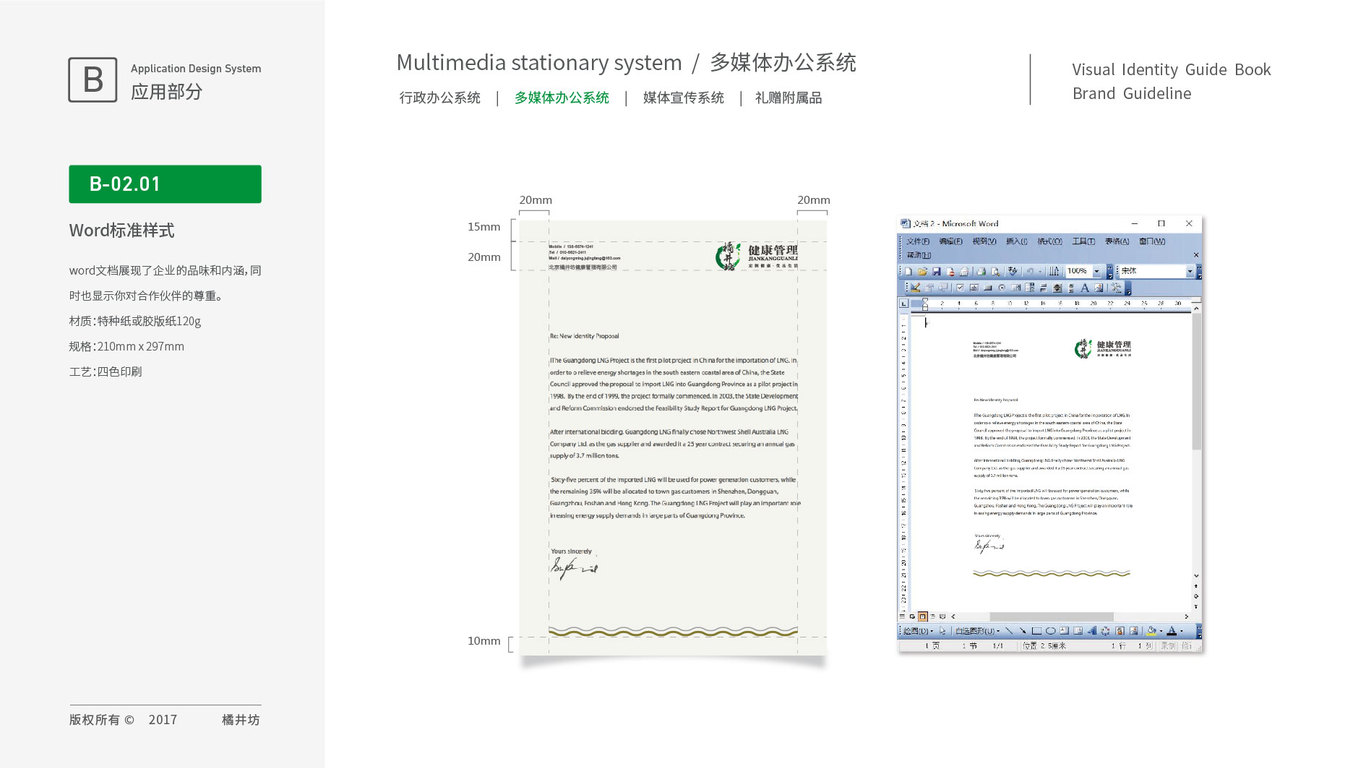Click the View Code icon
The width and height of the screenshot is (1366, 768).
click(943, 288)
